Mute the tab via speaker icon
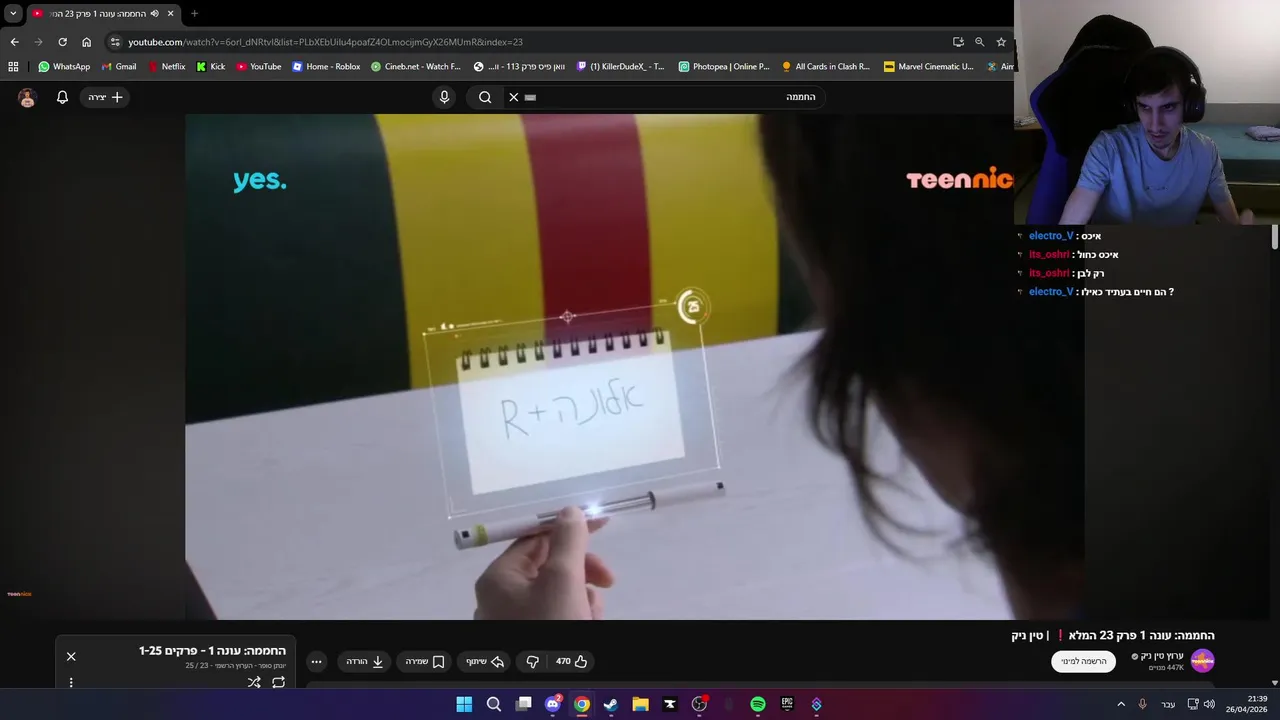 tap(154, 14)
